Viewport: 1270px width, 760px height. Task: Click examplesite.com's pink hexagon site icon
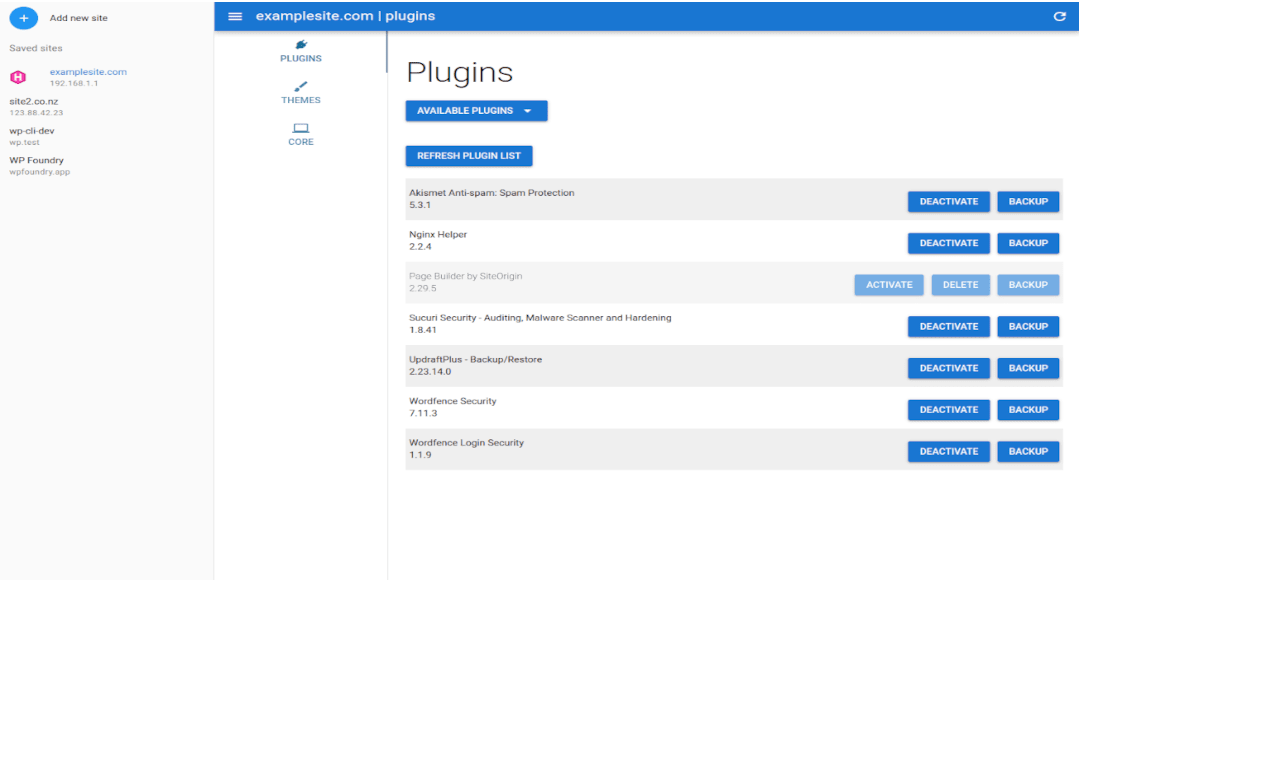pyautogui.click(x=17, y=76)
